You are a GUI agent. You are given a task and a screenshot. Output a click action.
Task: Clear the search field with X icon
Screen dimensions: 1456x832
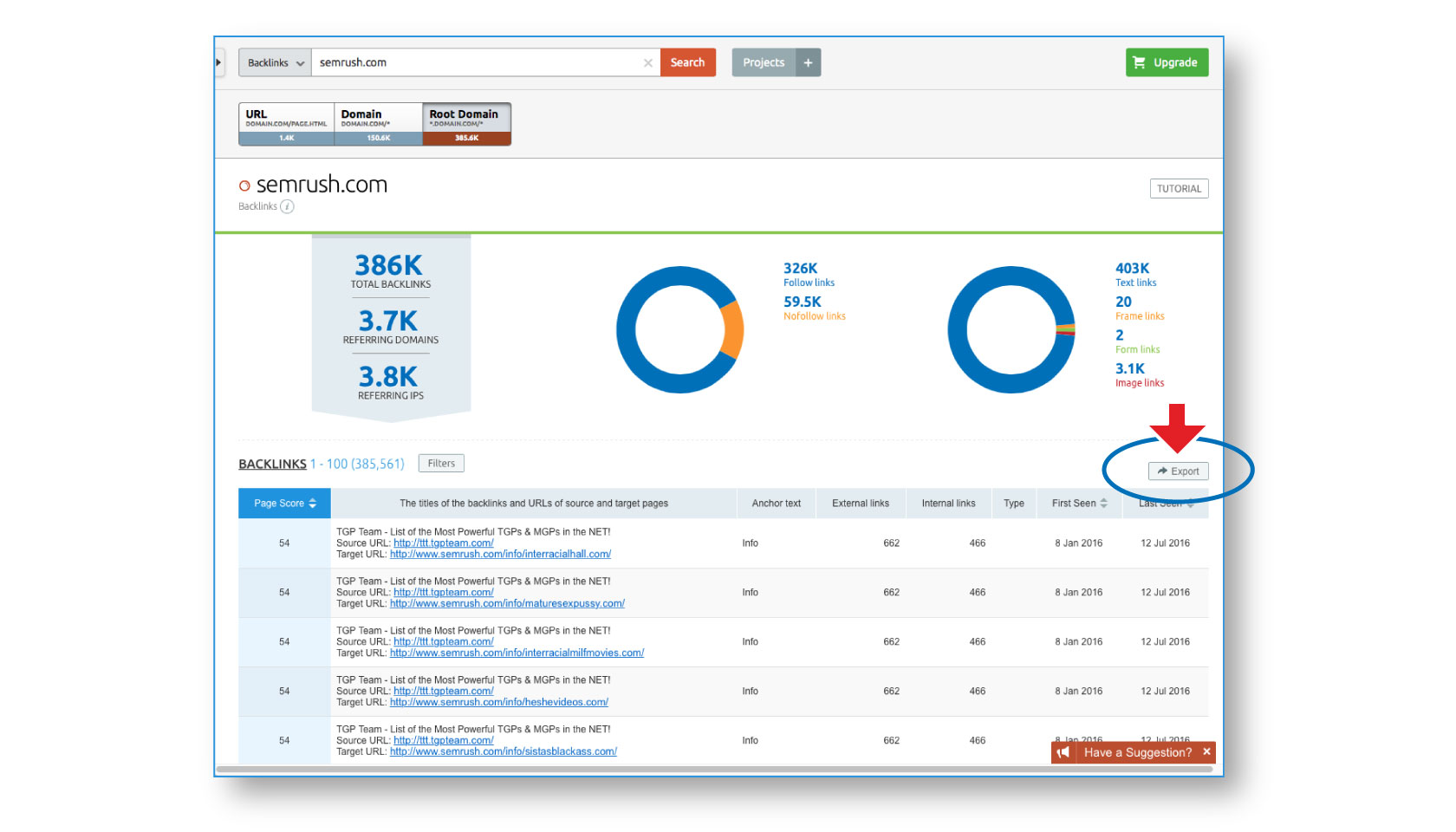[648, 63]
